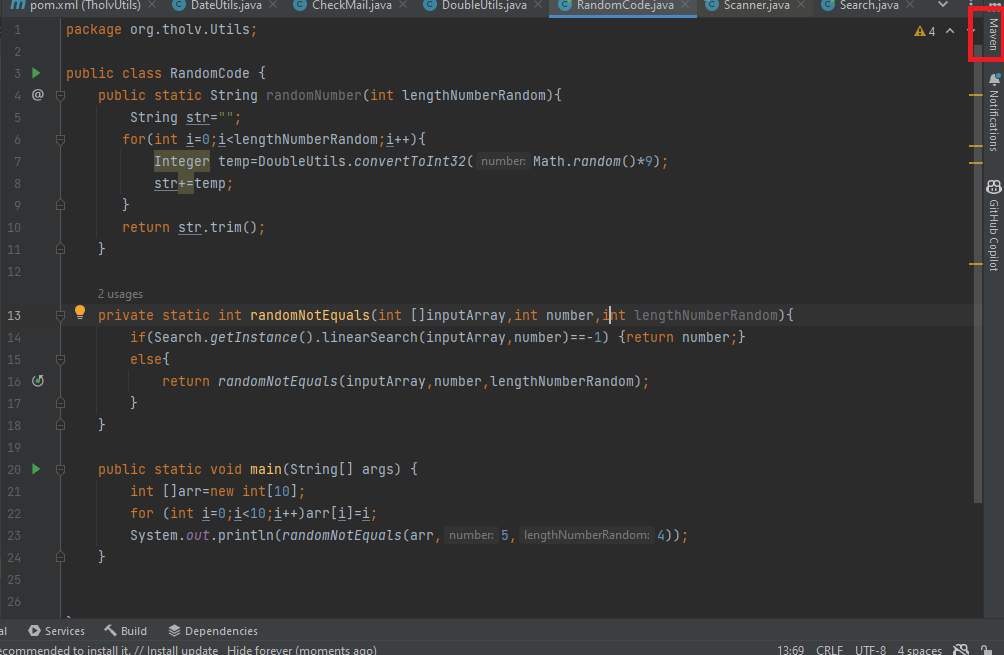This screenshot has width=1004, height=655.
Task: Collapse main method fold at line 20
Action: [x=60, y=469]
